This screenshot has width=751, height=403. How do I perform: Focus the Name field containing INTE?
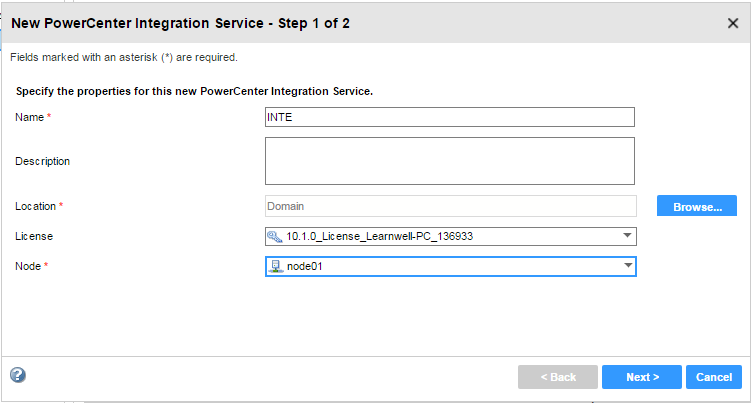[450, 117]
